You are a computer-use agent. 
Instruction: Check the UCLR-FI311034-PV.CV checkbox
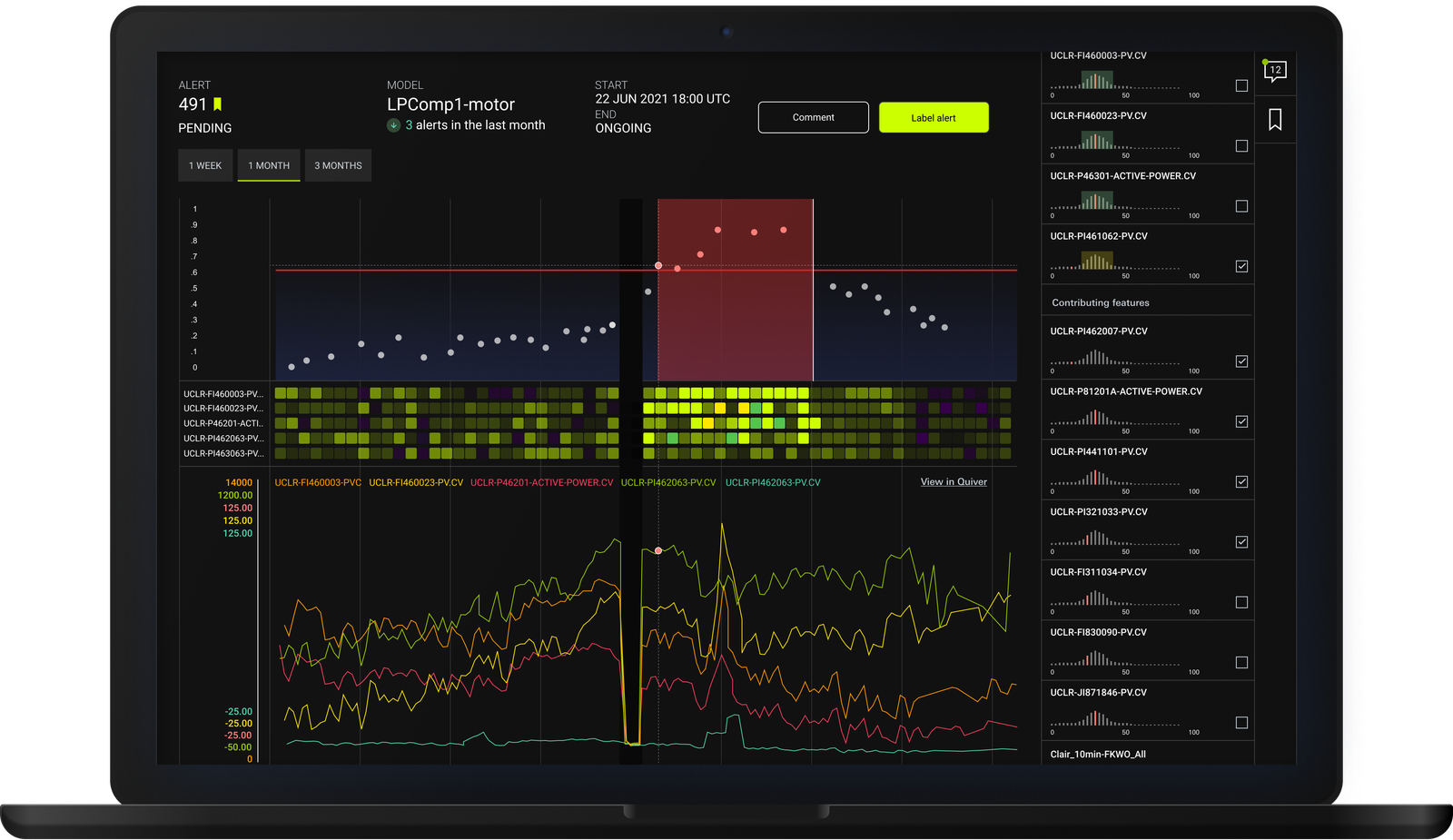click(x=1241, y=602)
